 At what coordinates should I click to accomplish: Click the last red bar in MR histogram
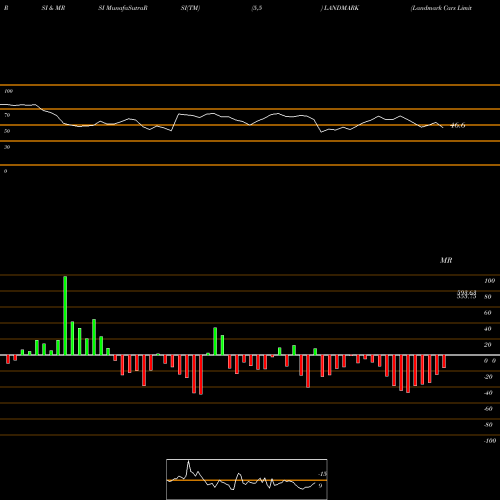pos(444,361)
